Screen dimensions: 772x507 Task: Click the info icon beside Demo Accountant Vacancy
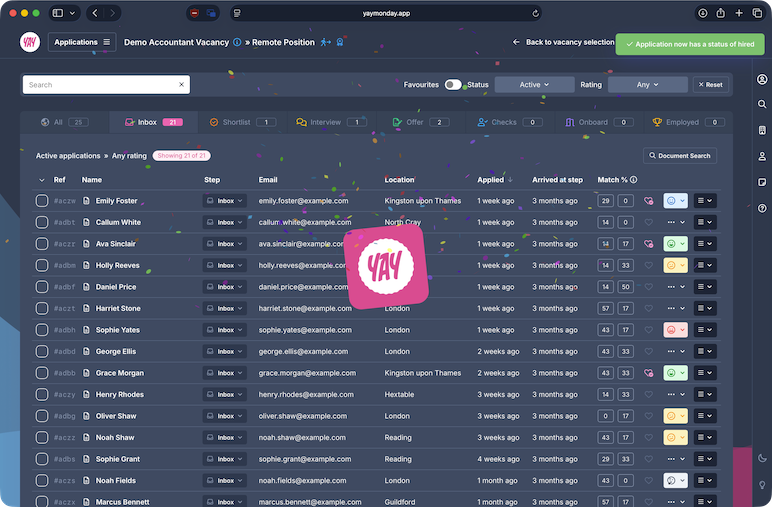point(237,42)
